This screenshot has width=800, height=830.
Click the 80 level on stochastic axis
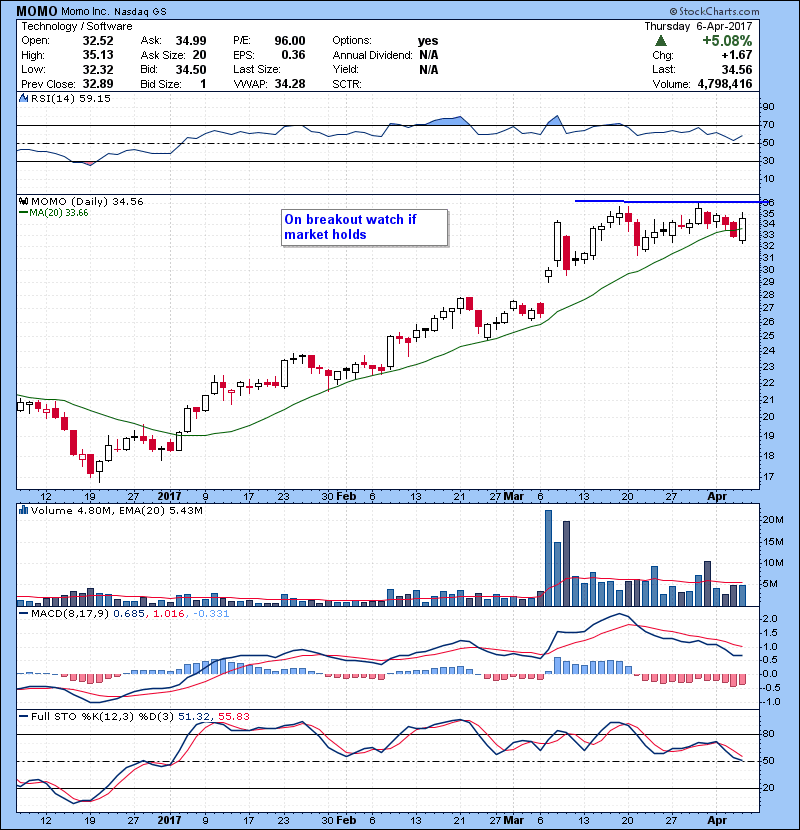pyautogui.click(x=768, y=734)
